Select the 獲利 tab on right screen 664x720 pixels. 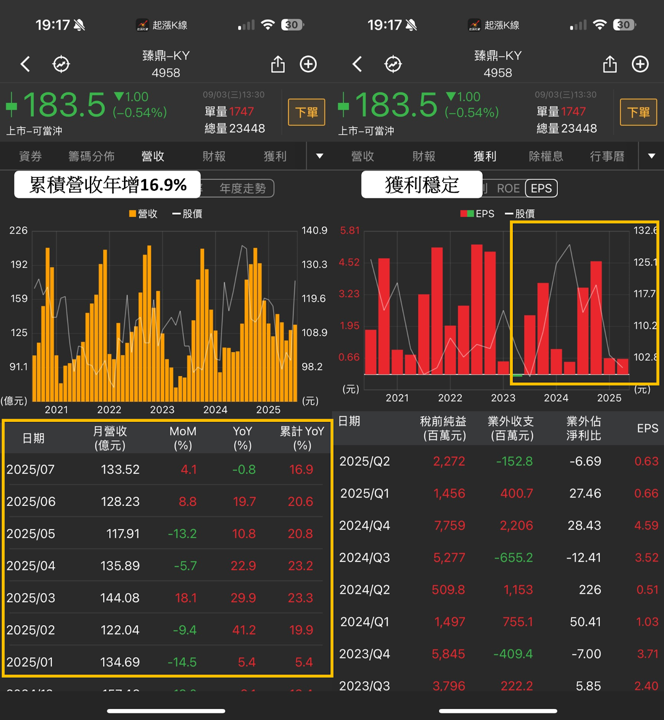(x=485, y=156)
